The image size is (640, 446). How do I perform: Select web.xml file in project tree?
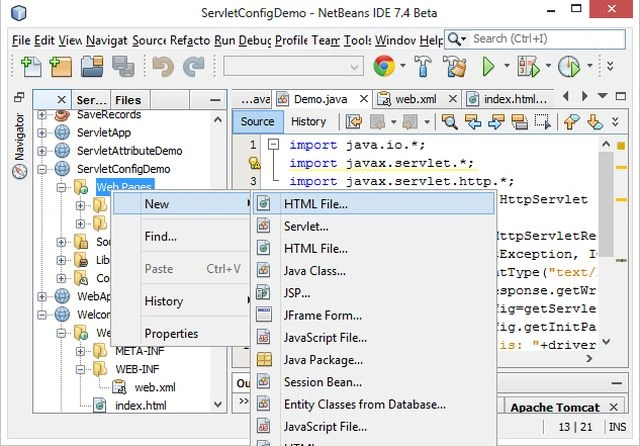155,387
